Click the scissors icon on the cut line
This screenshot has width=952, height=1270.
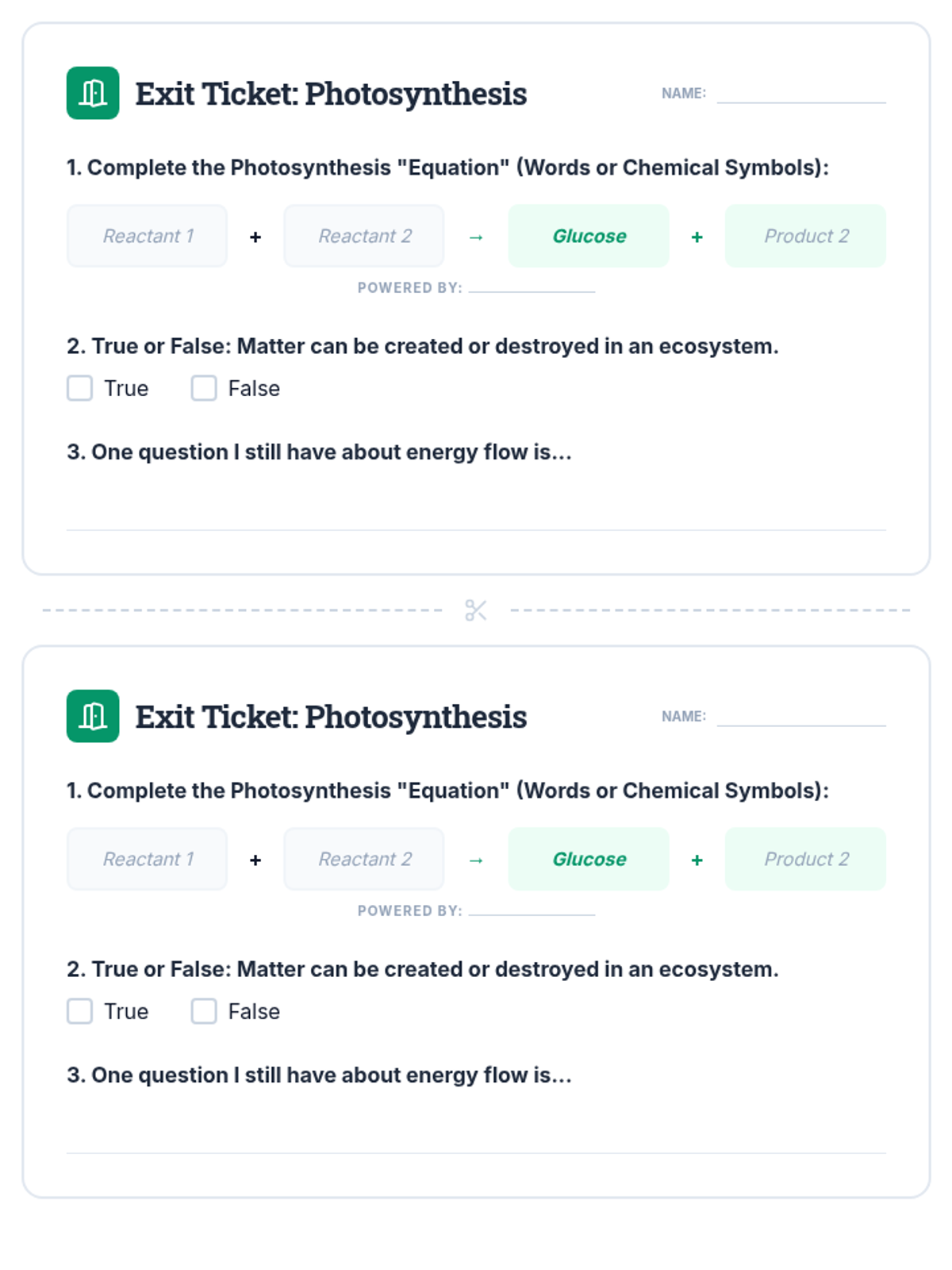(x=476, y=610)
